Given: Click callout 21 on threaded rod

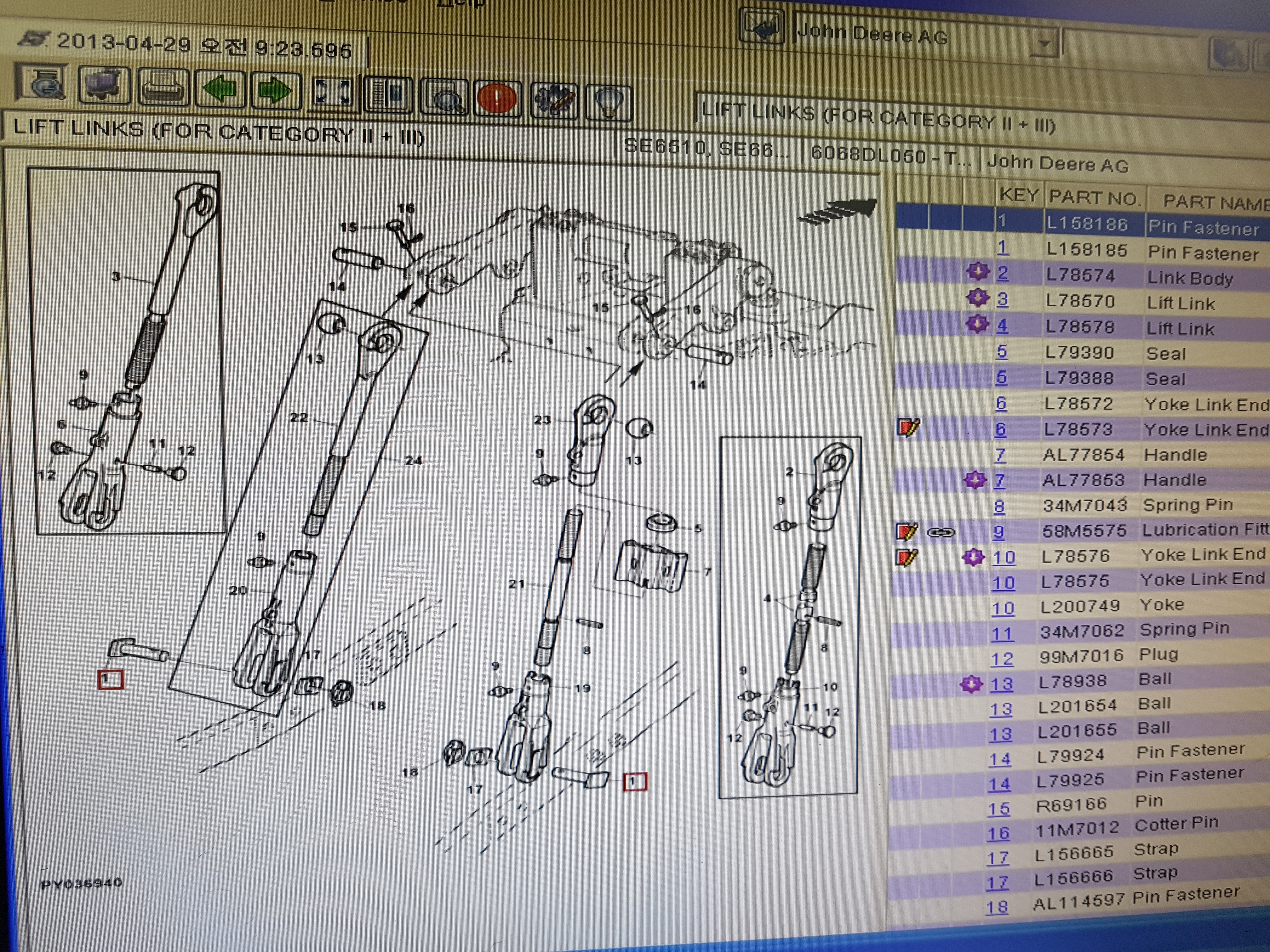Looking at the screenshot, I should (516, 584).
